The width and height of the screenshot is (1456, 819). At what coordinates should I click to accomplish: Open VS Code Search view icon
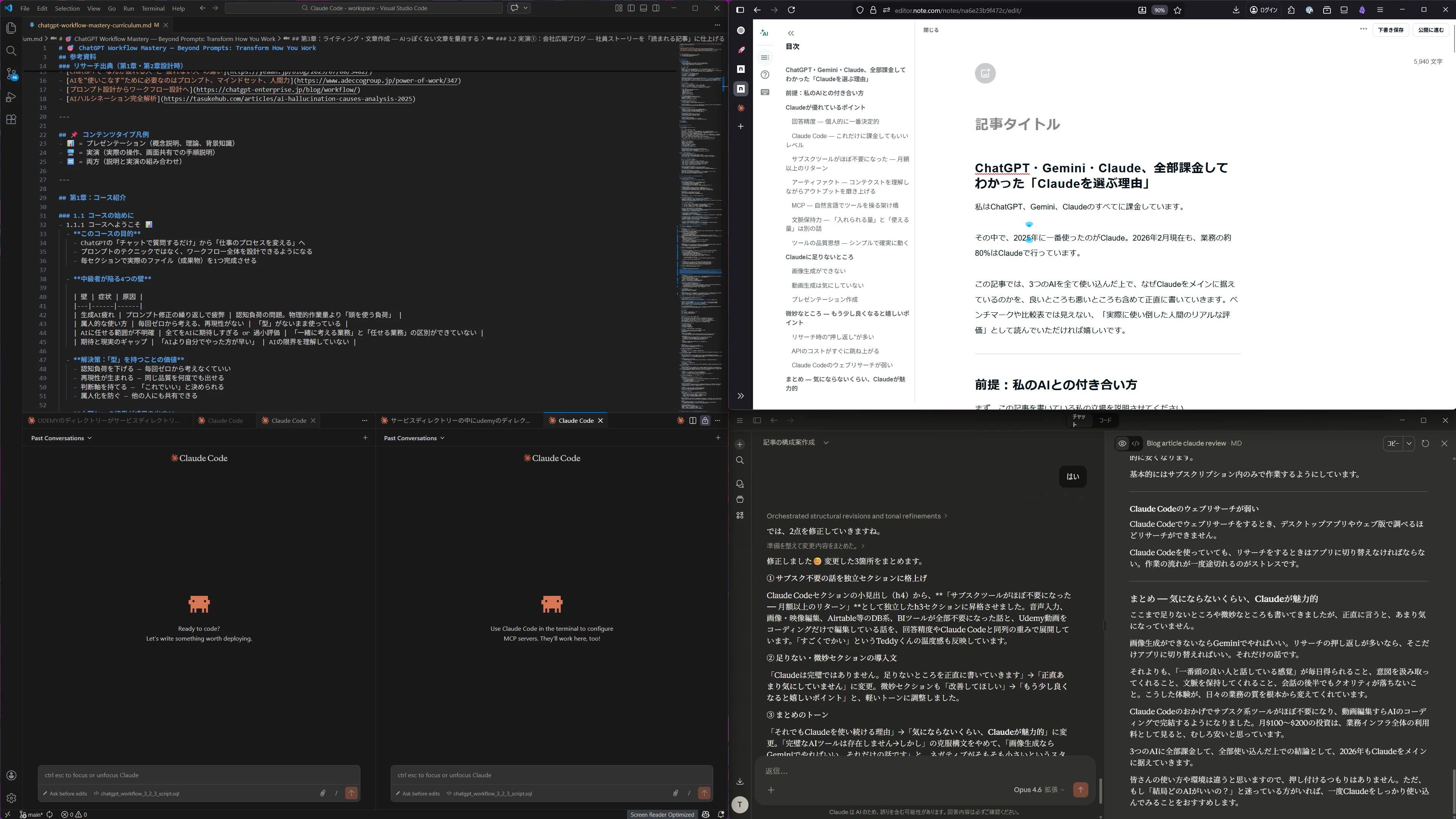[11, 51]
